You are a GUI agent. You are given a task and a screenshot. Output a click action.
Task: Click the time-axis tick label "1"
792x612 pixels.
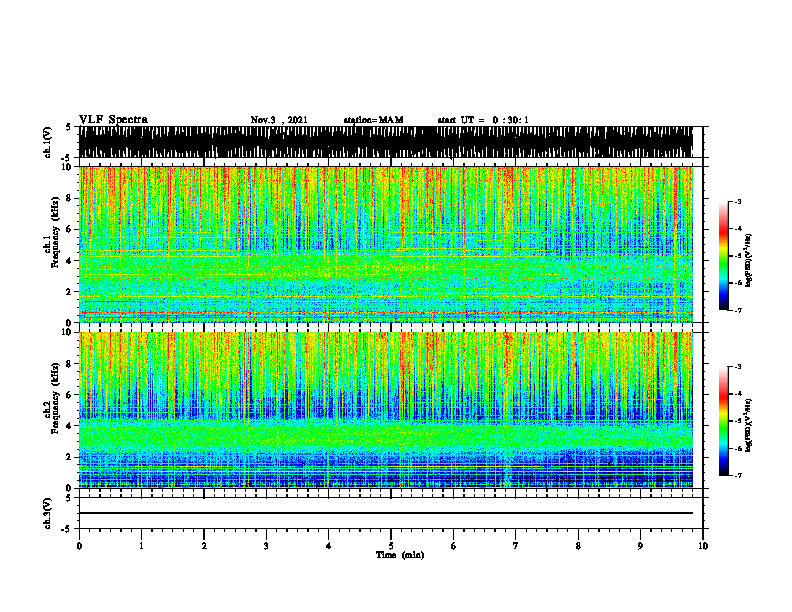(x=141, y=546)
